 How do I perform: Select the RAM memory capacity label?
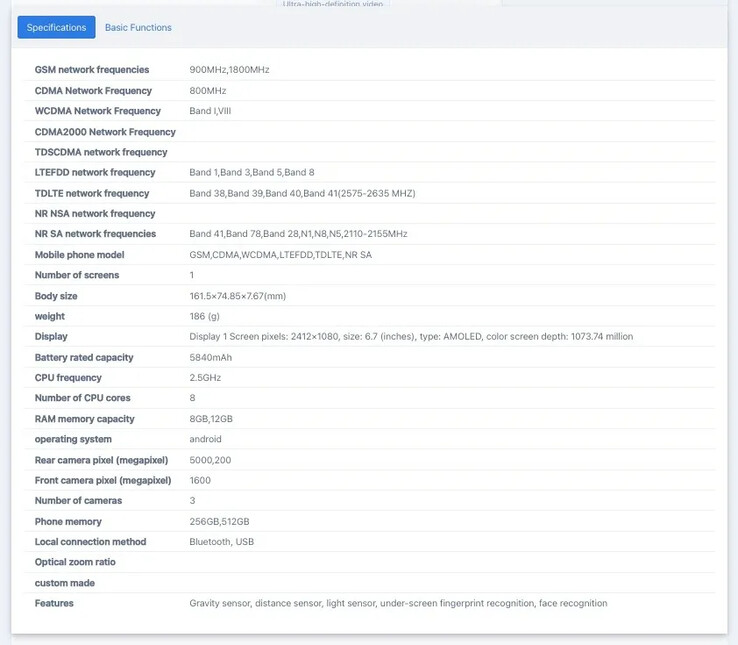tap(85, 419)
